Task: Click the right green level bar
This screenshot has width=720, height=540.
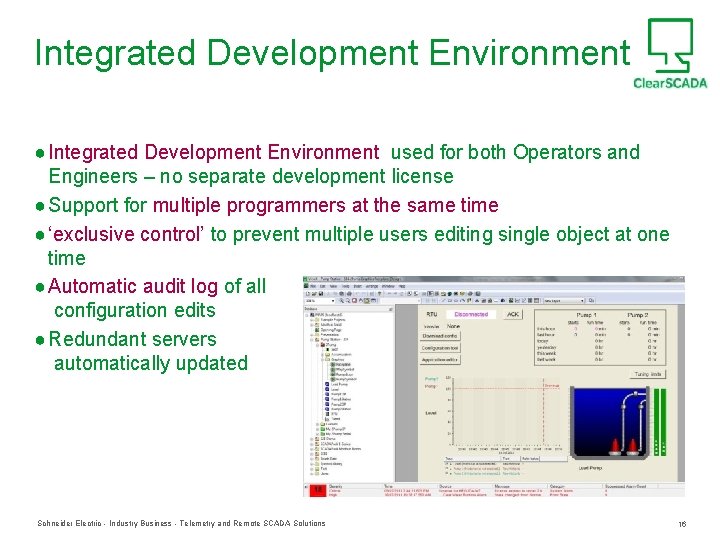Action: 663,422
